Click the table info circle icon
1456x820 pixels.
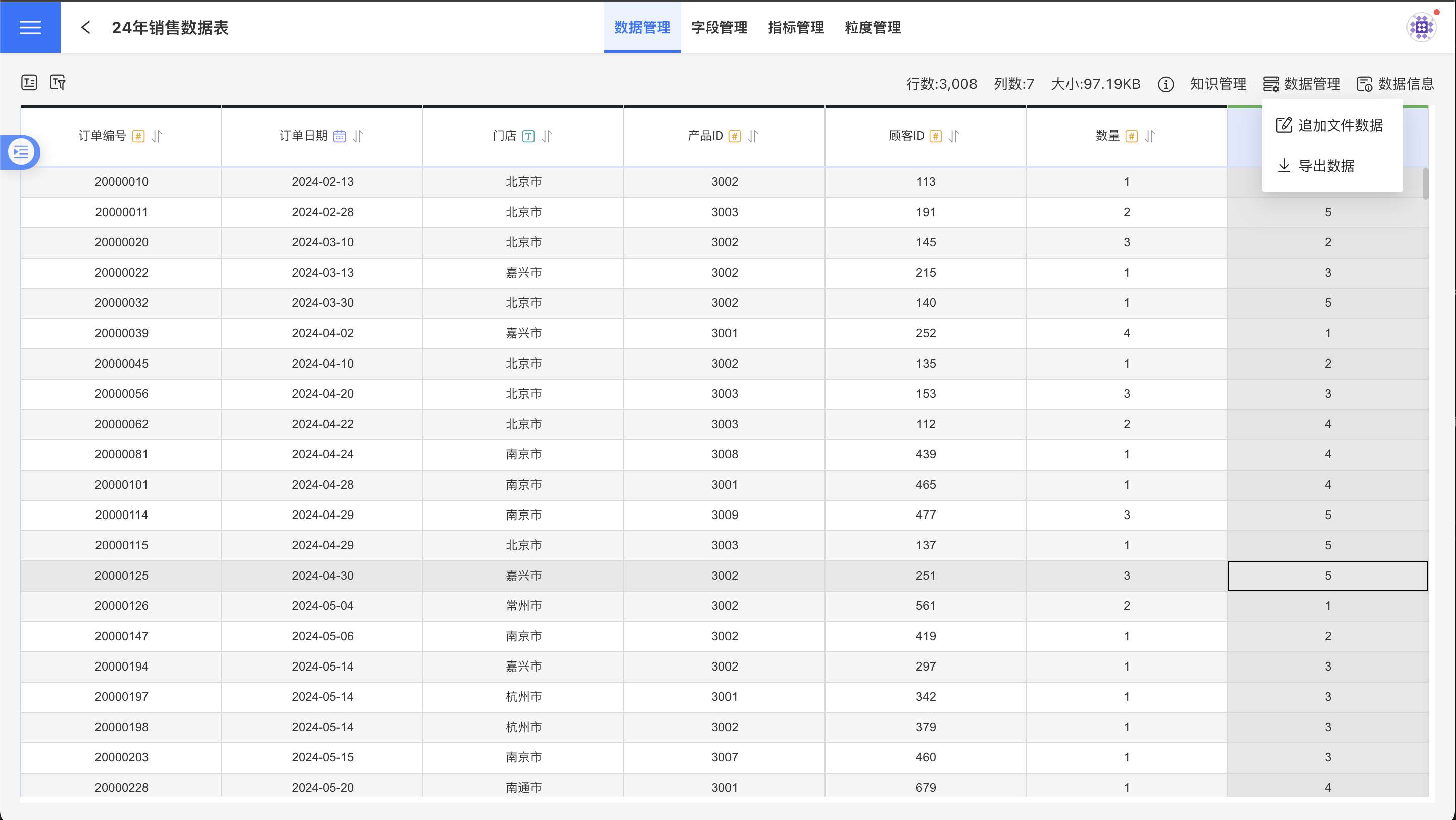(1166, 84)
